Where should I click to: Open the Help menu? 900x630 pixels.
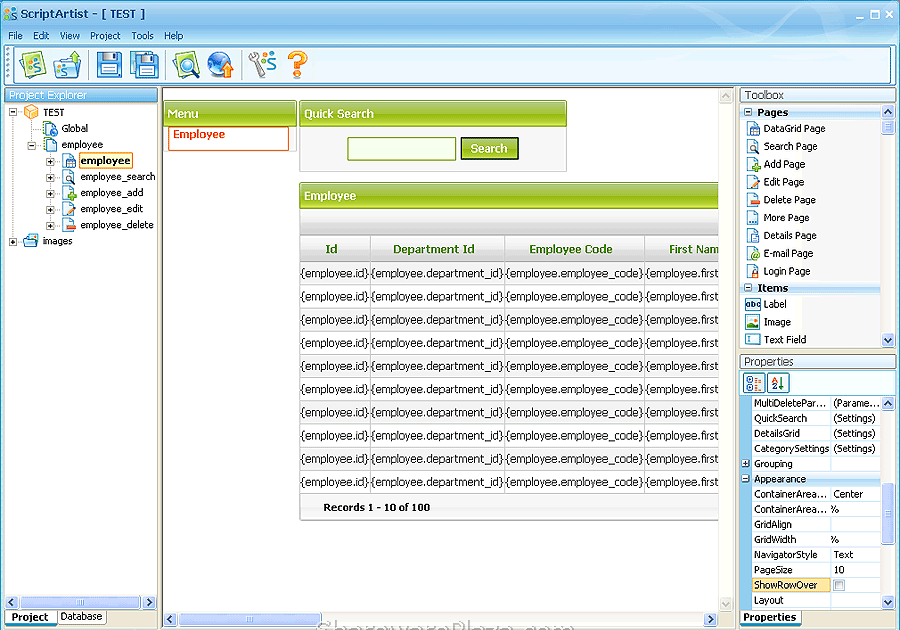tap(173, 36)
